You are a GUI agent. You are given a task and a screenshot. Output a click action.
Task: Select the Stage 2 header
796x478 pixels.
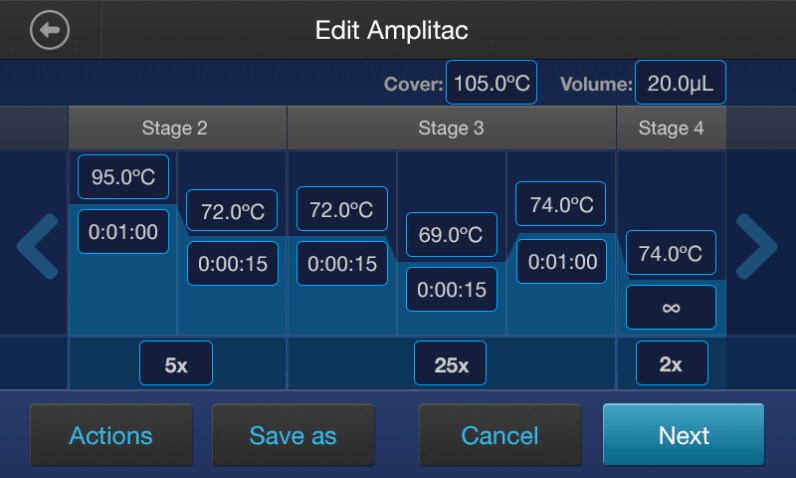[x=175, y=128]
